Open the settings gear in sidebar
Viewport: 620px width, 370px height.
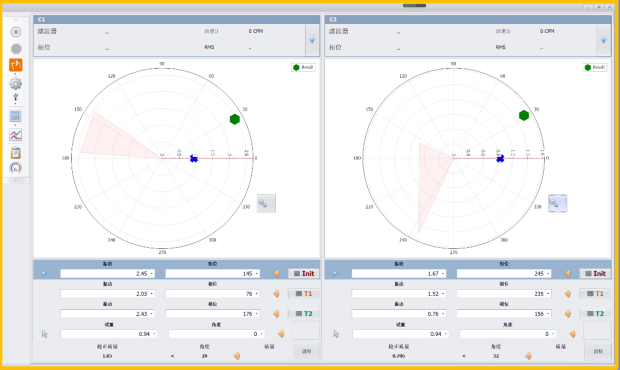point(16,83)
